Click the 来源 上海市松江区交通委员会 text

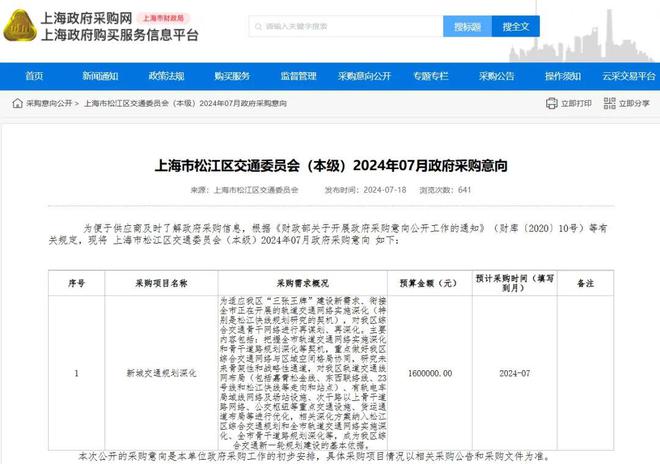[245, 190]
